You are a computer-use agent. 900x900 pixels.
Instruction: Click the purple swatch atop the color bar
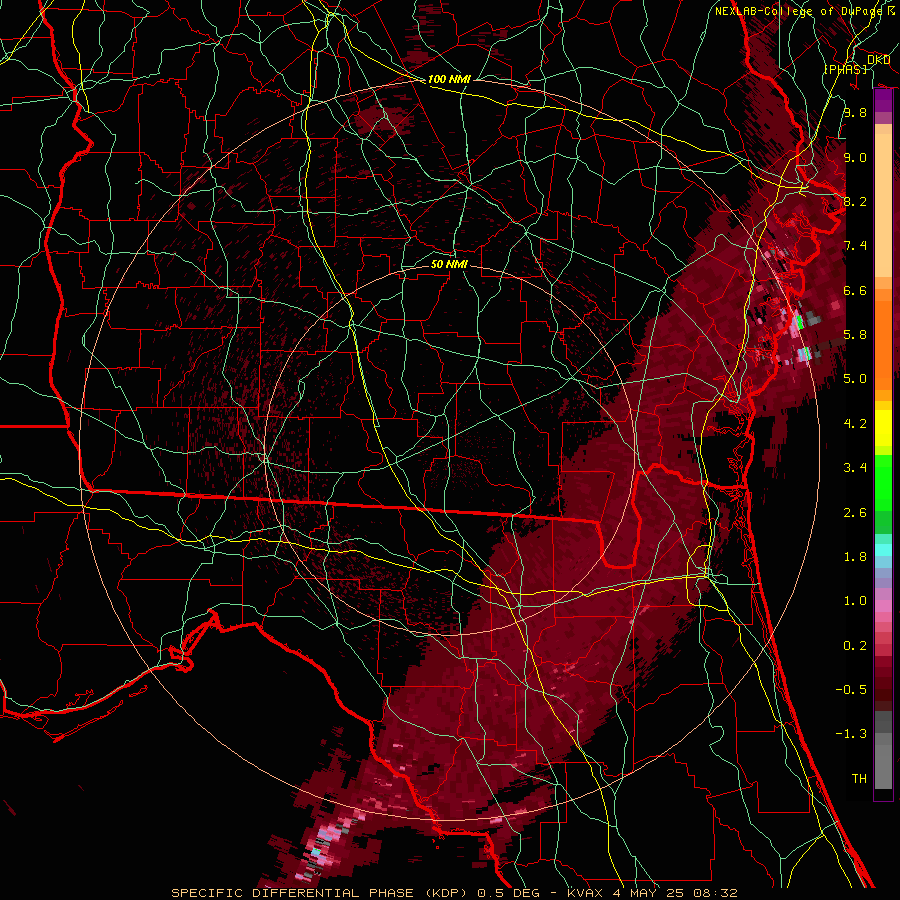[x=883, y=100]
